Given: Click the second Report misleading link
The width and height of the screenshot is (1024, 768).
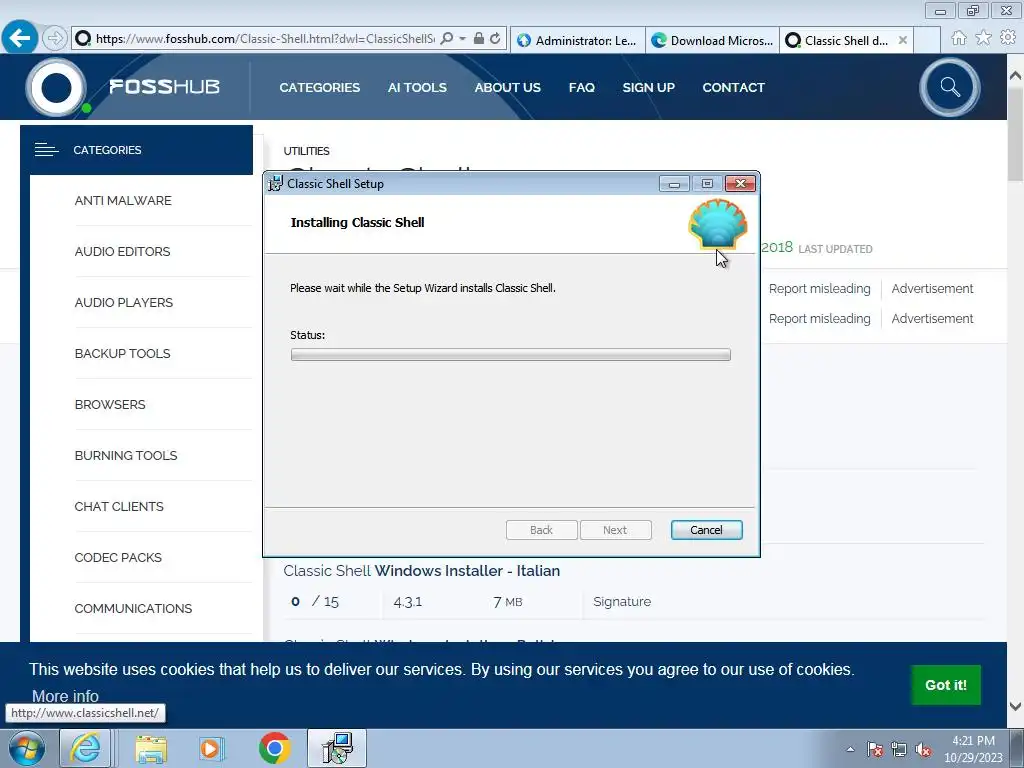Looking at the screenshot, I should 819,319.
